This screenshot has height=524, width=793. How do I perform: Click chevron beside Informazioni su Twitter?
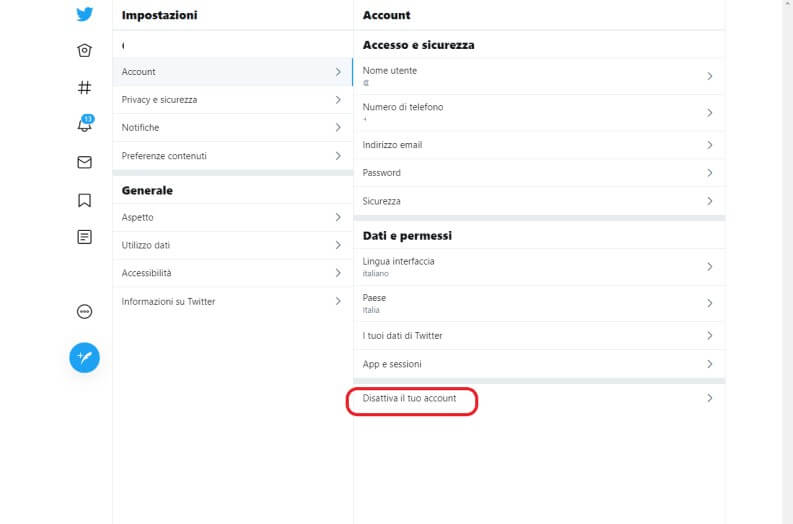click(x=338, y=301)
